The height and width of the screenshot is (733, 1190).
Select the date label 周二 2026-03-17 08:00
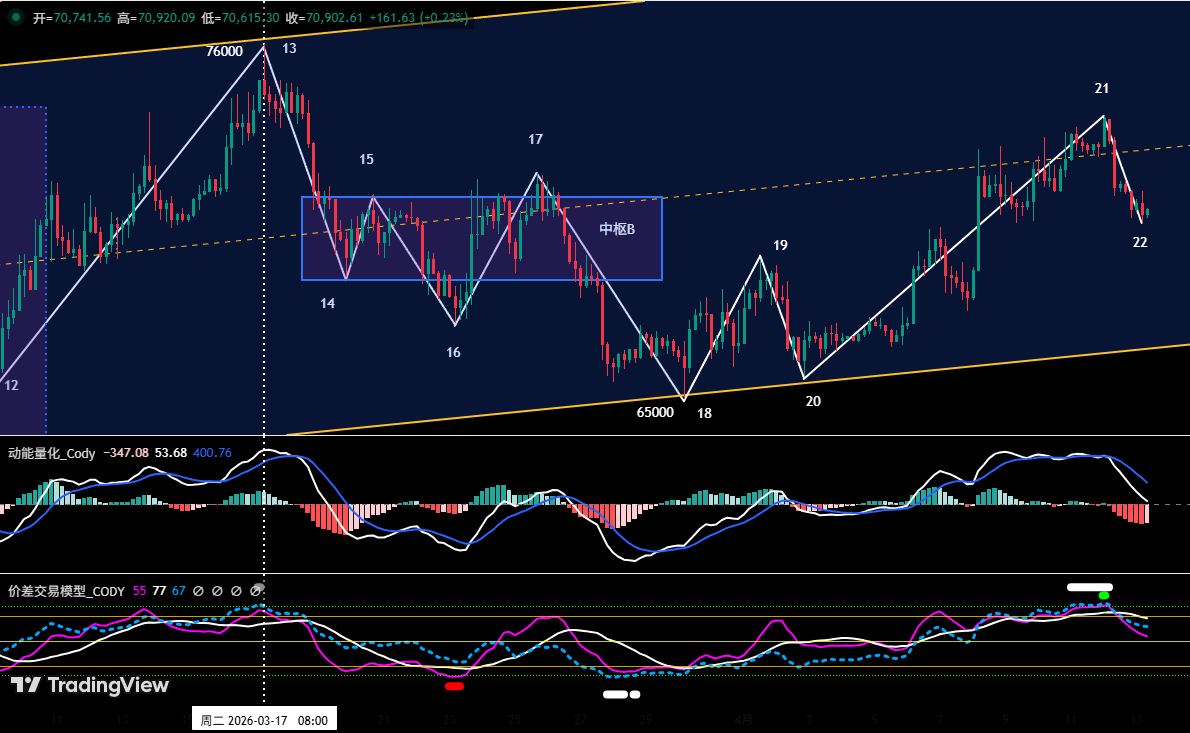[x=263, y=718]
